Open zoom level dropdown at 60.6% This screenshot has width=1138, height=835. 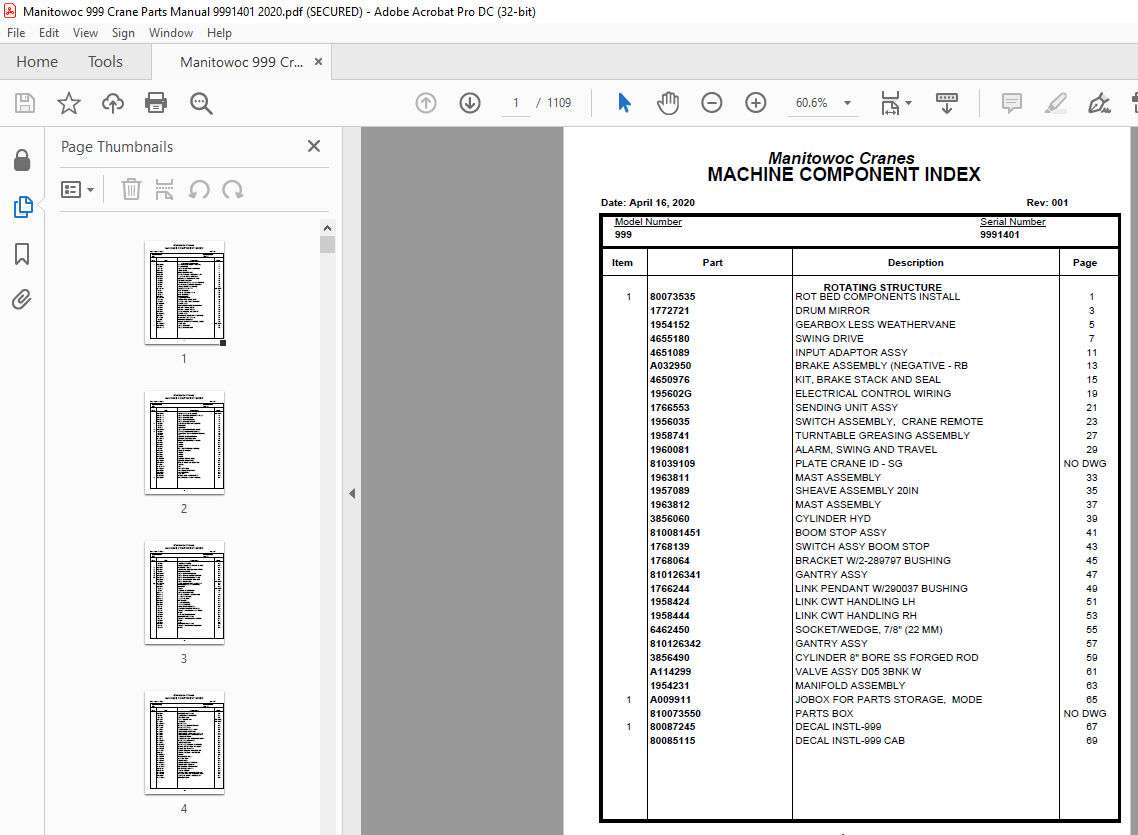847,103
